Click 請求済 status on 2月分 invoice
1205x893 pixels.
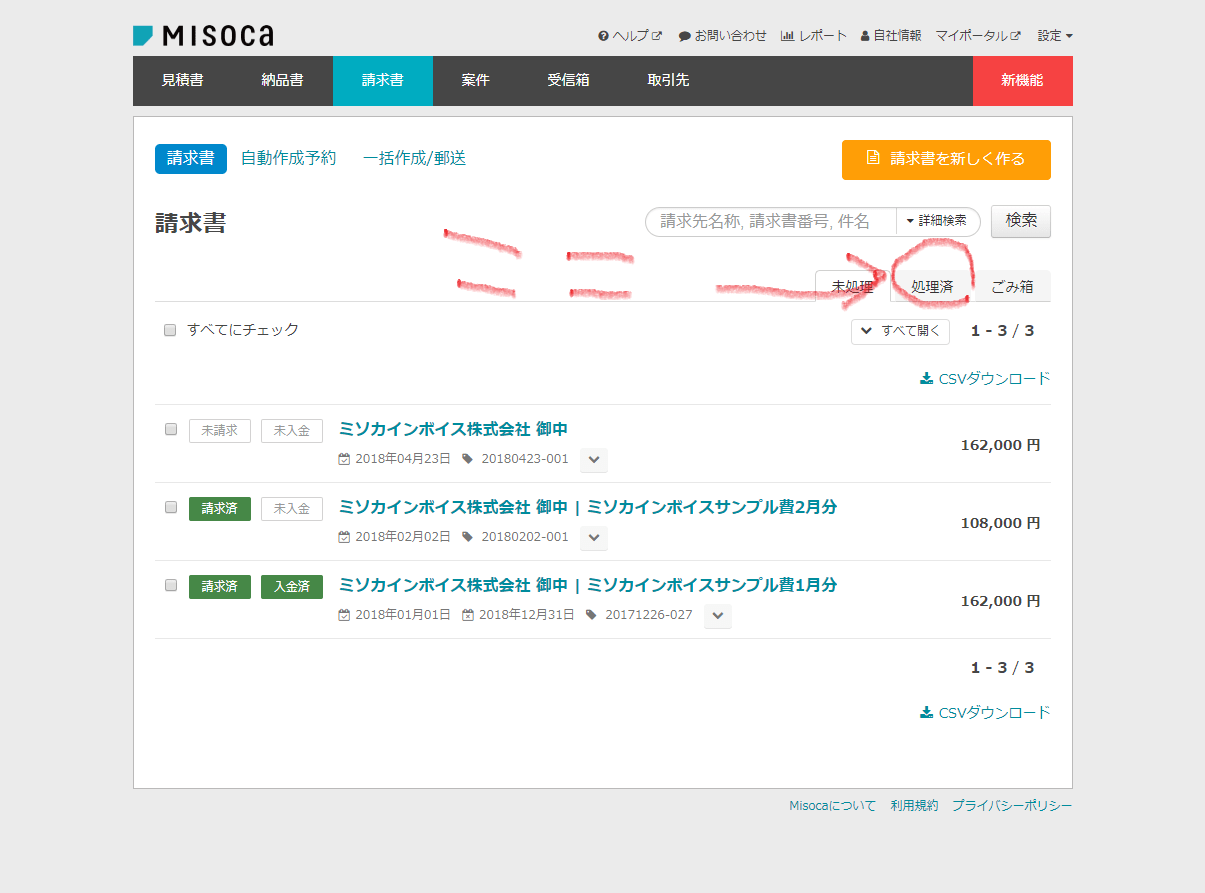[x=220, y=509]
